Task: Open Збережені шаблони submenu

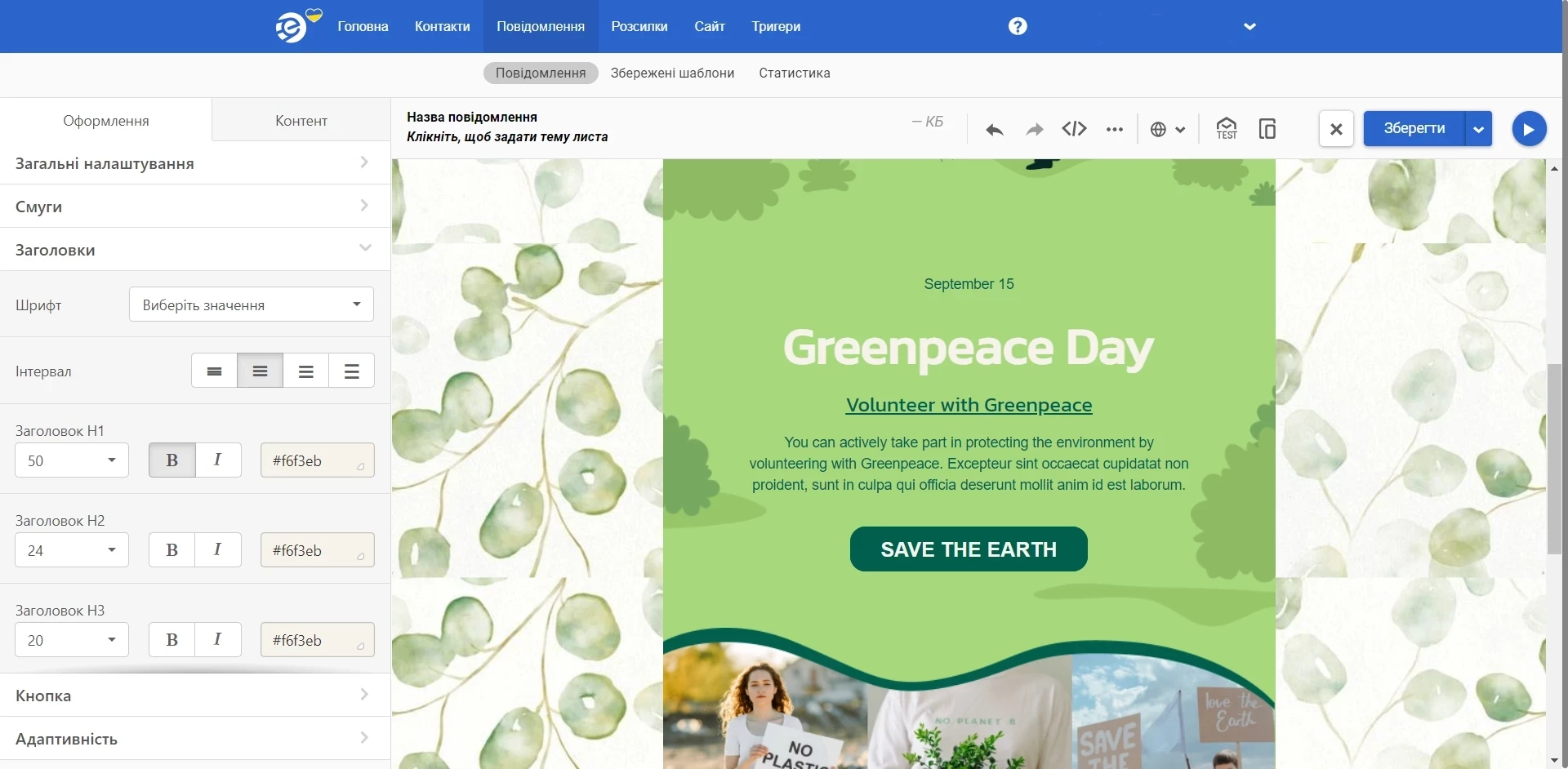Action: pos(672,73)
